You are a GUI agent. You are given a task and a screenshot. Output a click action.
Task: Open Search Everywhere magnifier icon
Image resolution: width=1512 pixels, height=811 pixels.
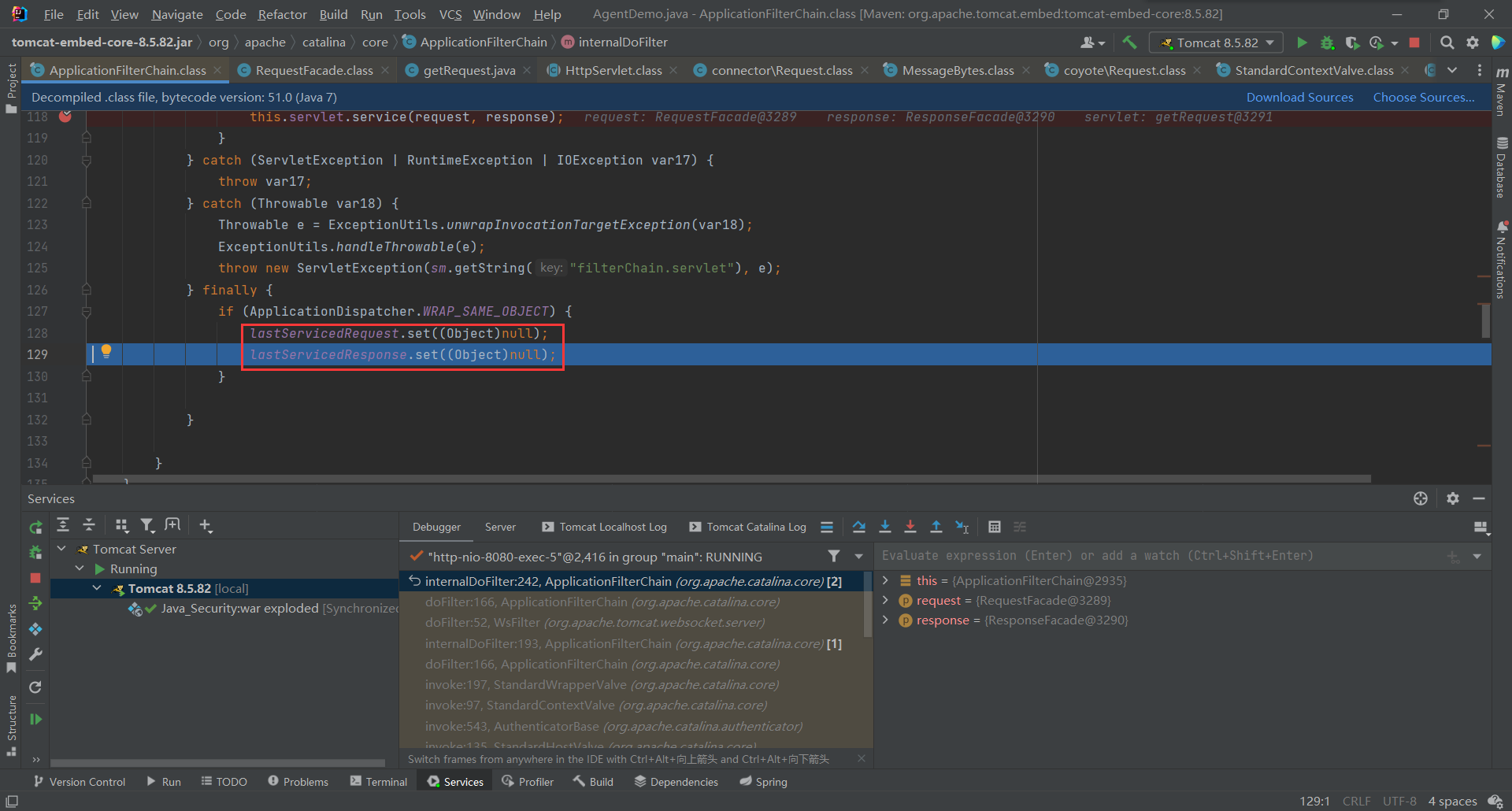click(1447, 43)
